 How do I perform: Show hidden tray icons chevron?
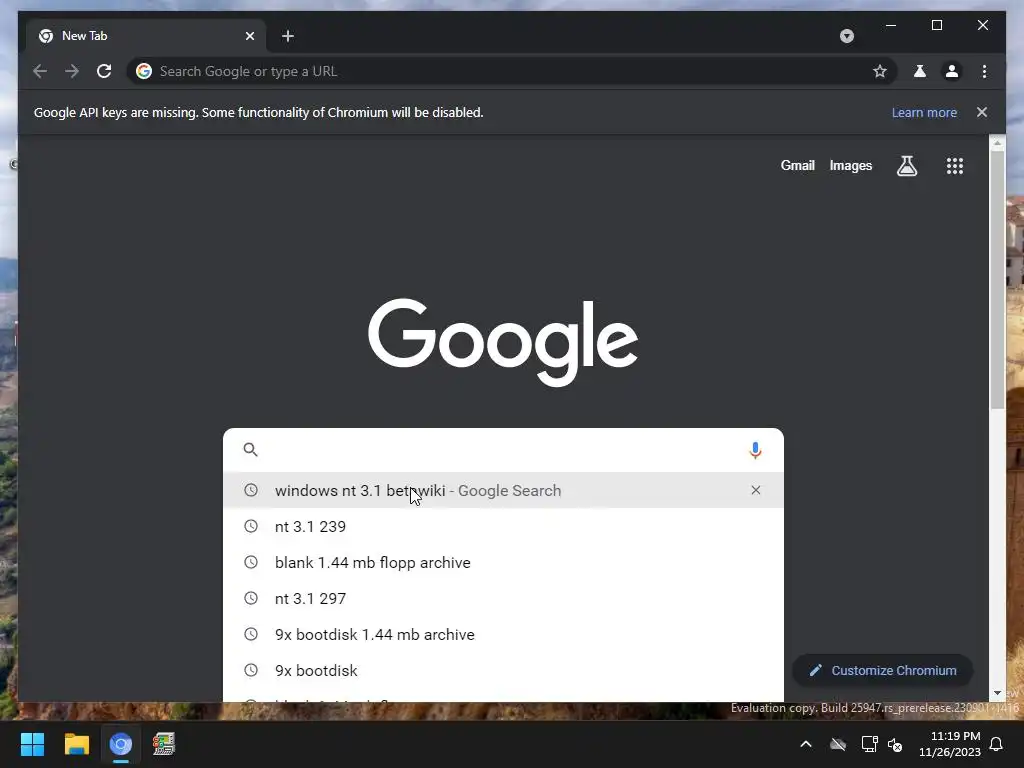point(806,744)
